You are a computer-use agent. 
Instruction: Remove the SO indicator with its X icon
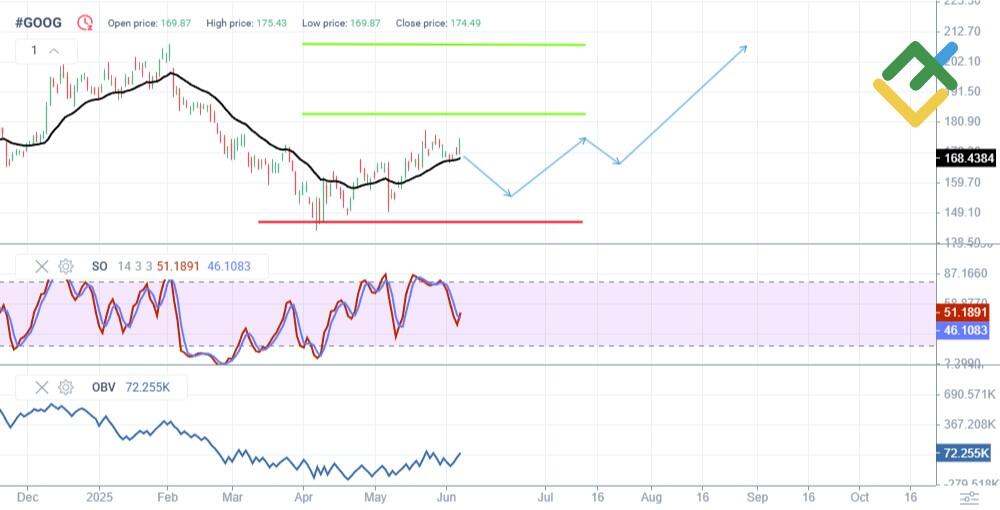click(42, 266)
